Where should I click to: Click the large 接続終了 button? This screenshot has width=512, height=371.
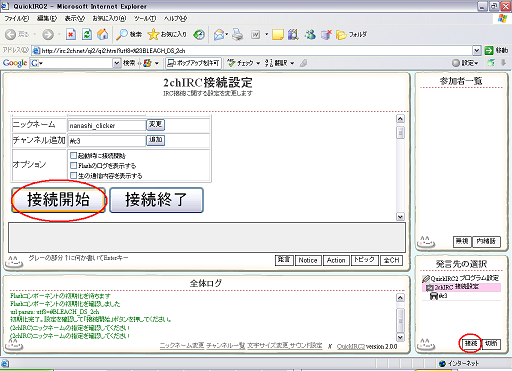click(156, 200)
